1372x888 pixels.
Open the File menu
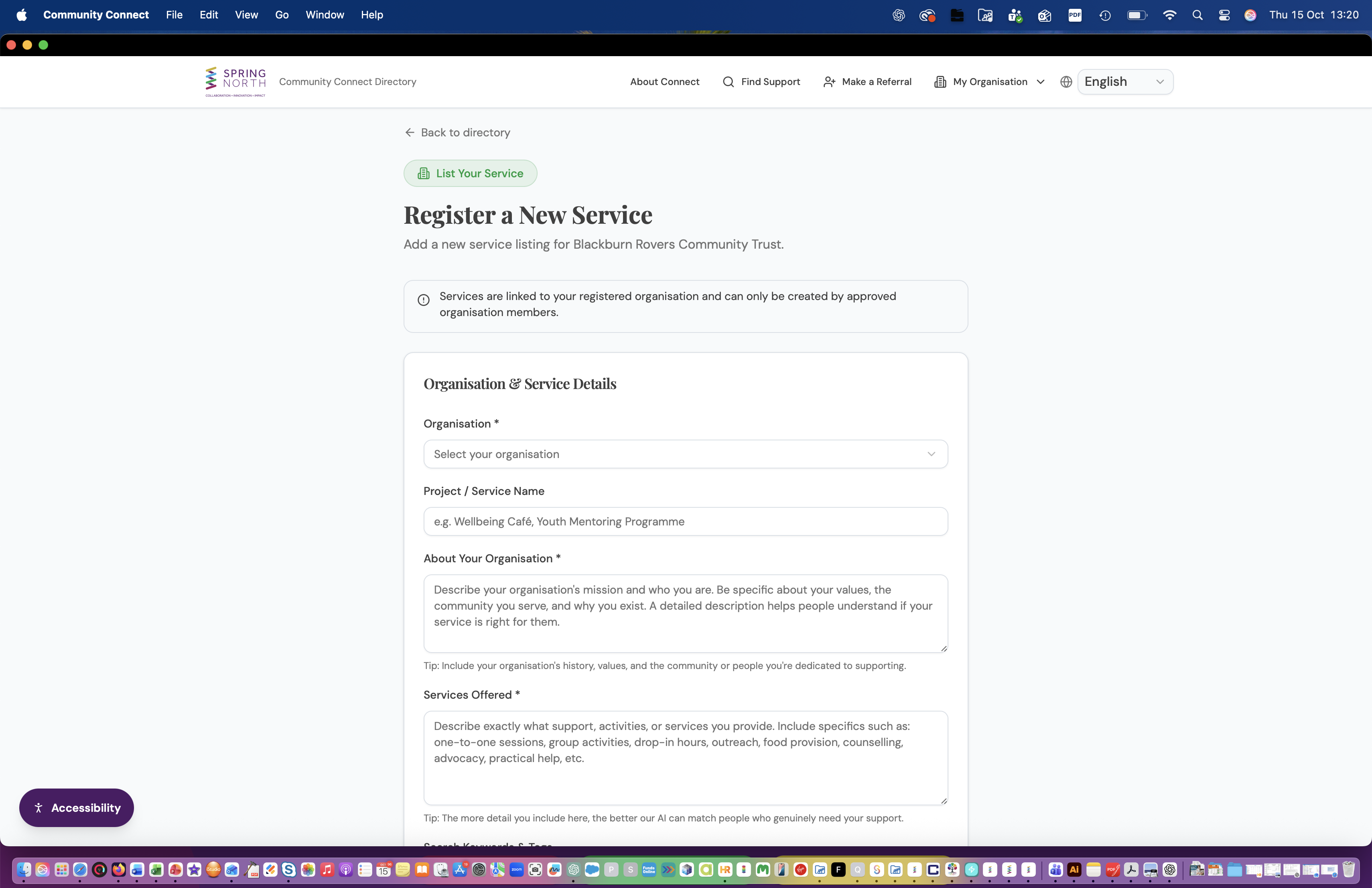click(174, 15)
